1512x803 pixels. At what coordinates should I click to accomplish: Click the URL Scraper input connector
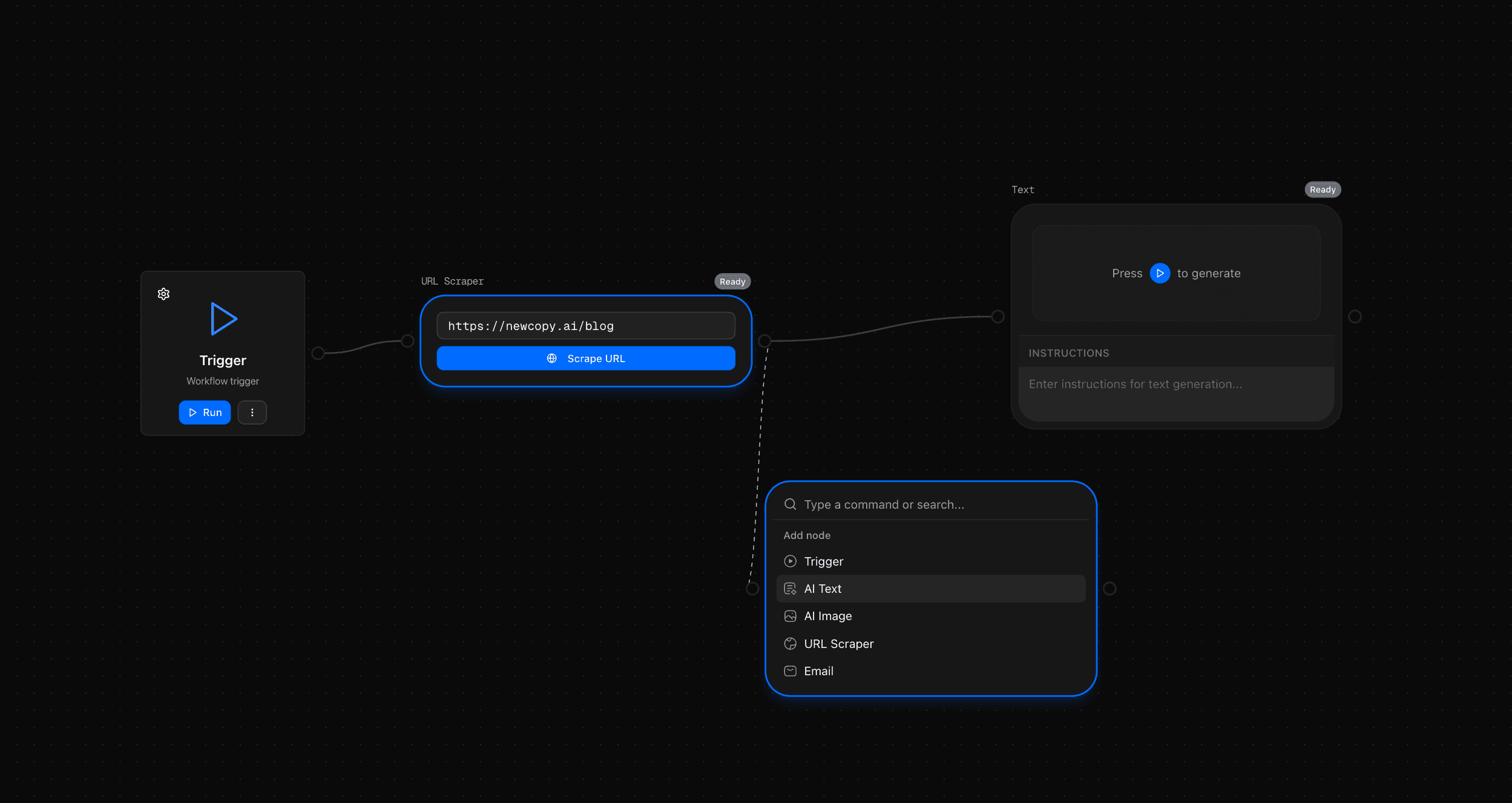point(408,342)
